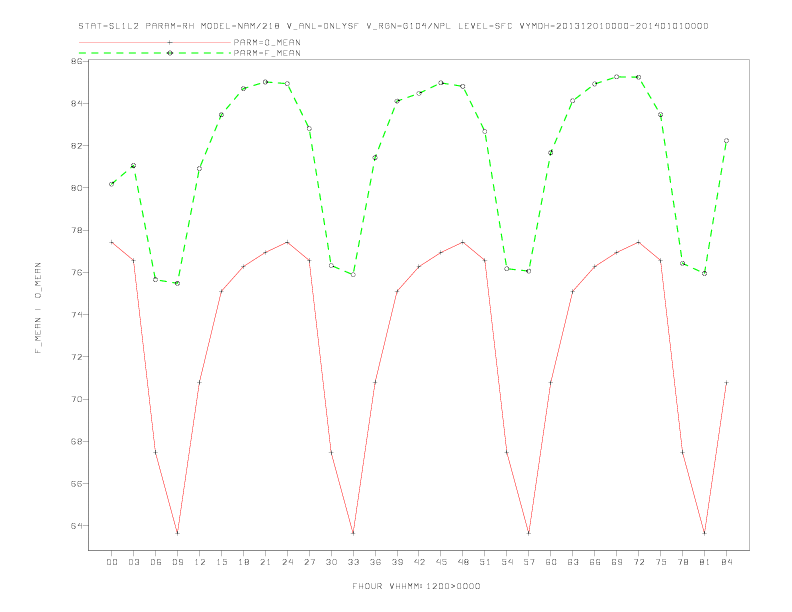Click the x-axis forecast hour label 24
This screenshot has height=612, width=792.
tap(287, 562)
